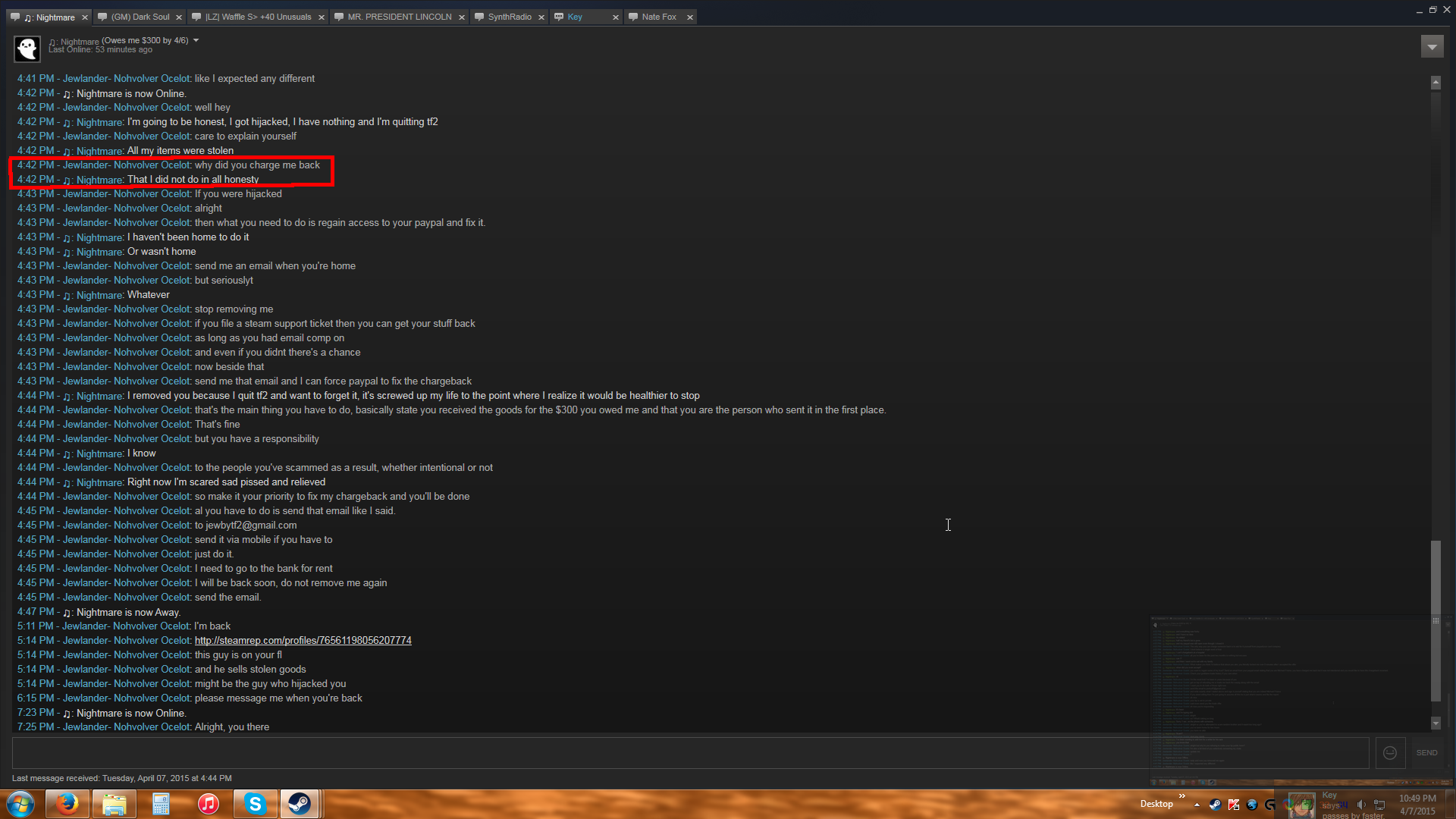
Task: Switch to the SynthRadio chat tab
Action: (x=509, y=17)
